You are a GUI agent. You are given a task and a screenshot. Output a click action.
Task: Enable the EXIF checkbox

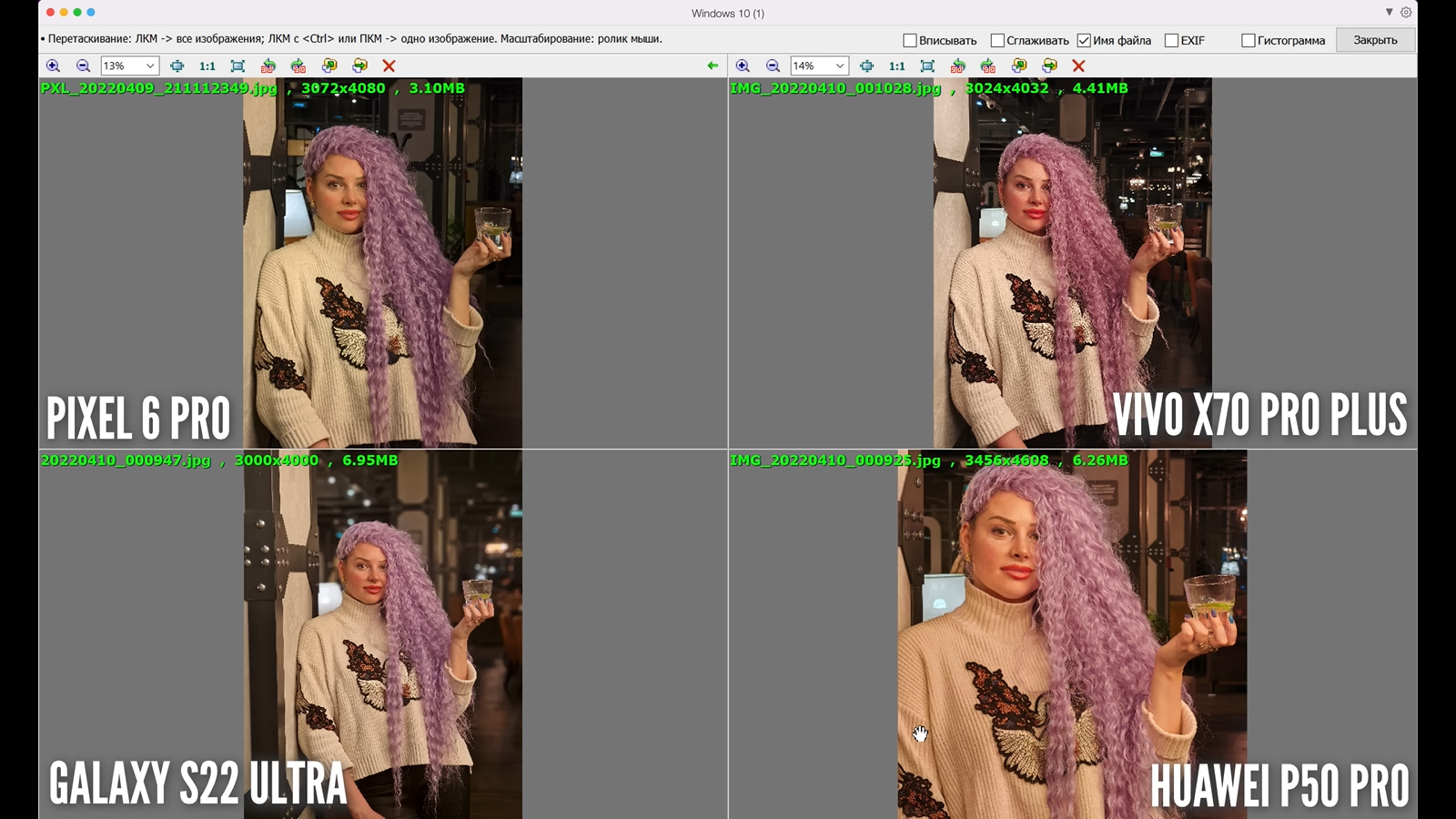click(x=1172, y=40)
